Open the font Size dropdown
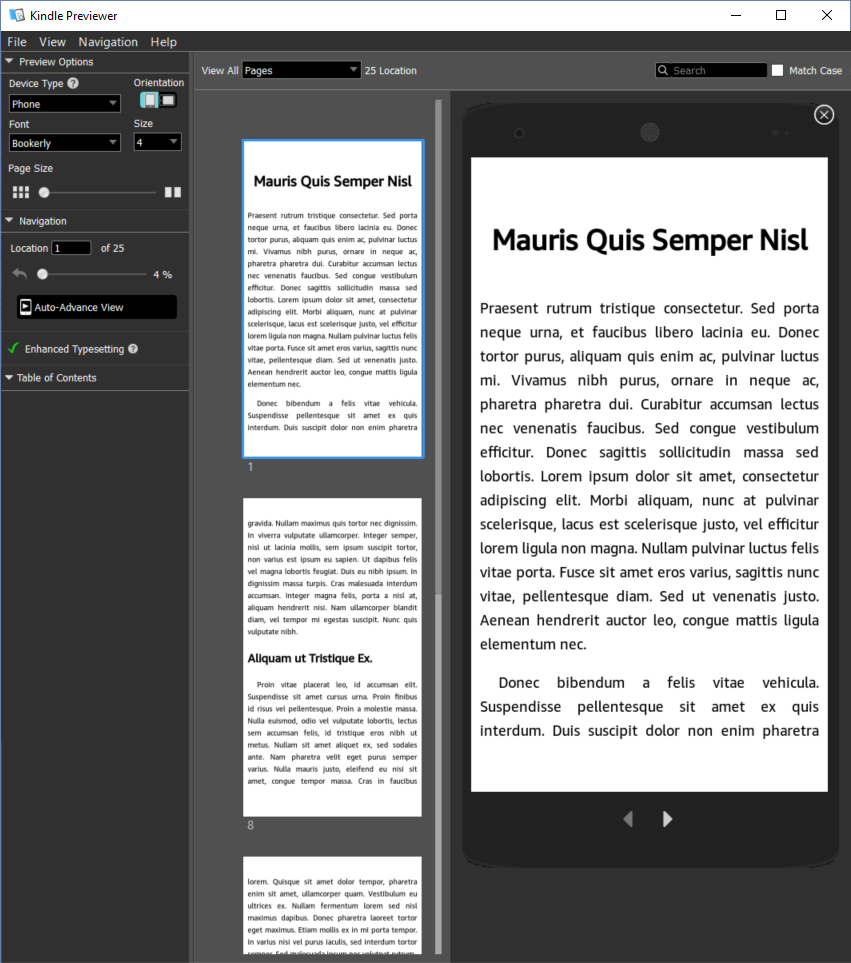The image size is (851, 963). (158, 143)
